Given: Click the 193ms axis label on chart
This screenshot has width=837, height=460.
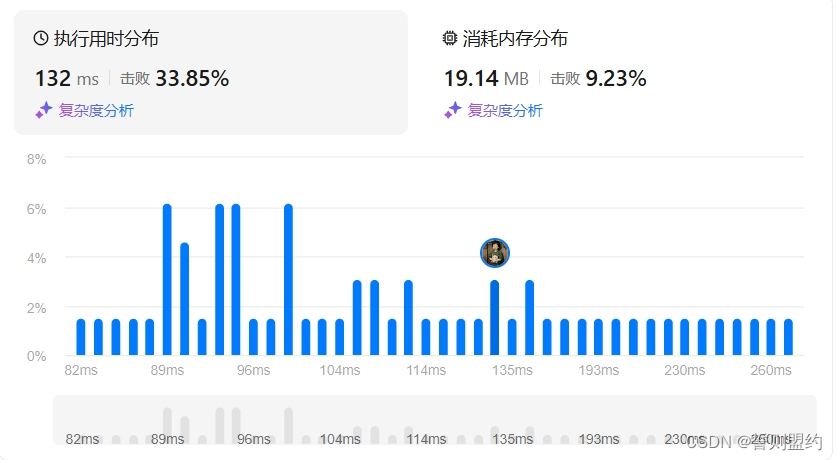Looking at the screenshot, I should coord(598,370).
